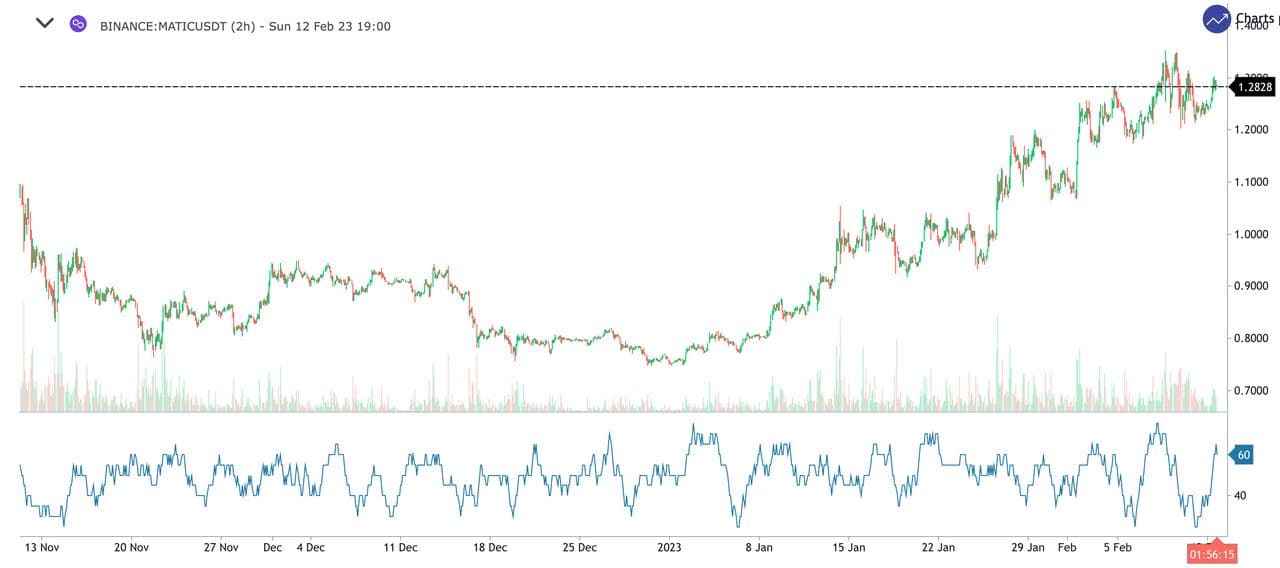The width and height of the screenshot is (1280, 568).
Task: Click the purple MATIC coin icon
Action: pos(78,24)
